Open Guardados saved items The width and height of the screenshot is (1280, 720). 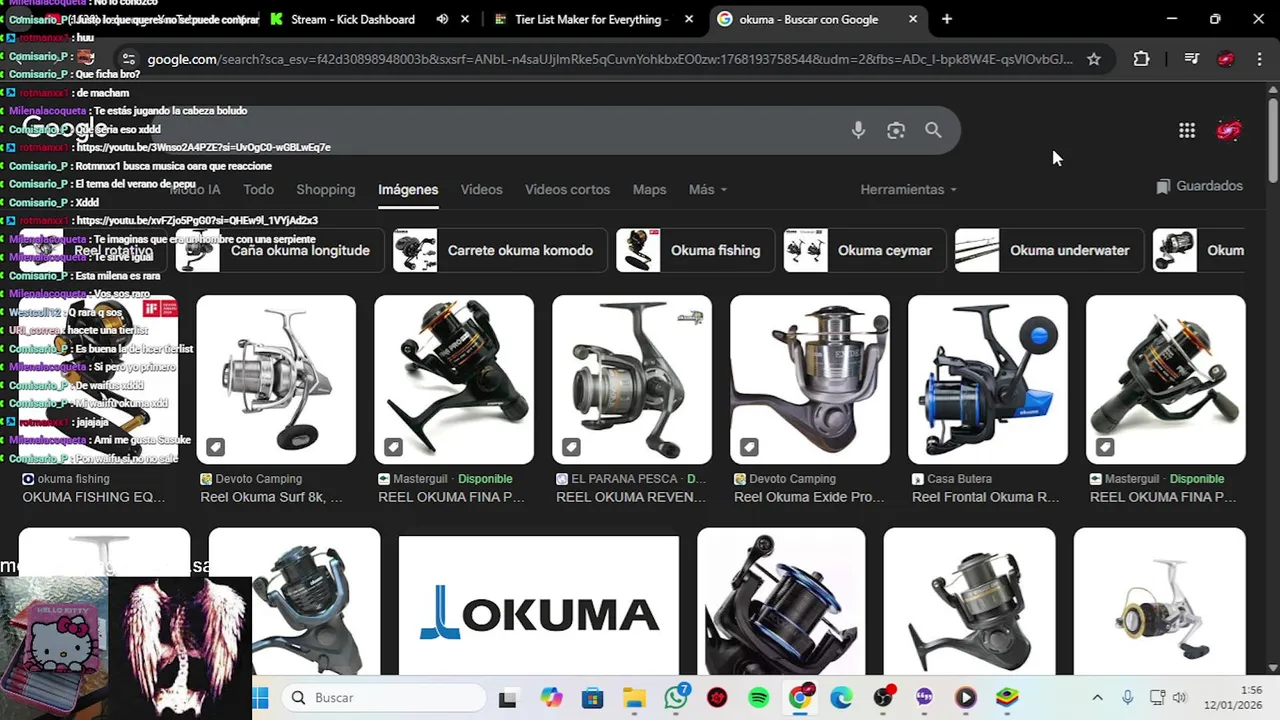pyautogui.click(x=1199, y=186)
